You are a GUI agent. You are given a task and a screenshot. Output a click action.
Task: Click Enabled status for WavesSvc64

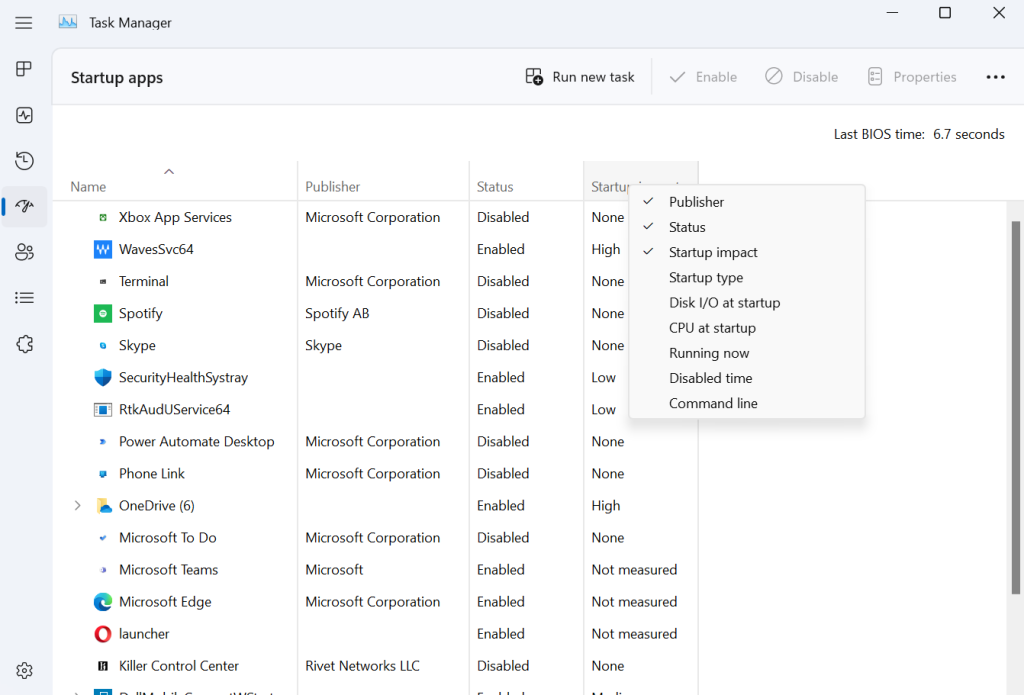501,250
